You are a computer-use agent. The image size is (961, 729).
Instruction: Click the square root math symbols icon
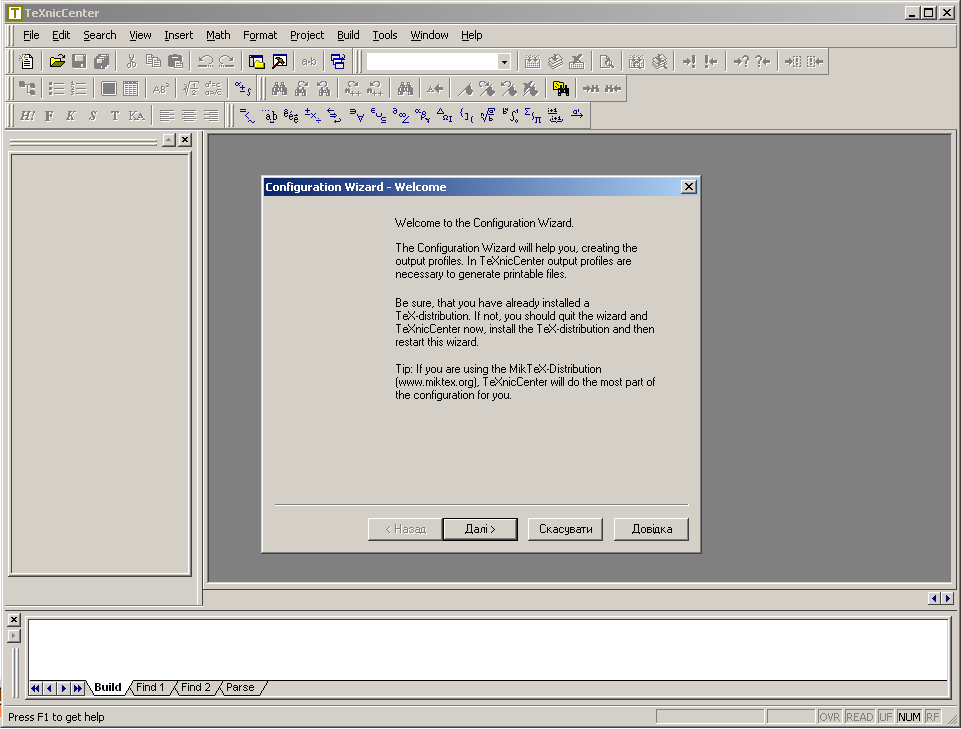click(x=488, y=116)
